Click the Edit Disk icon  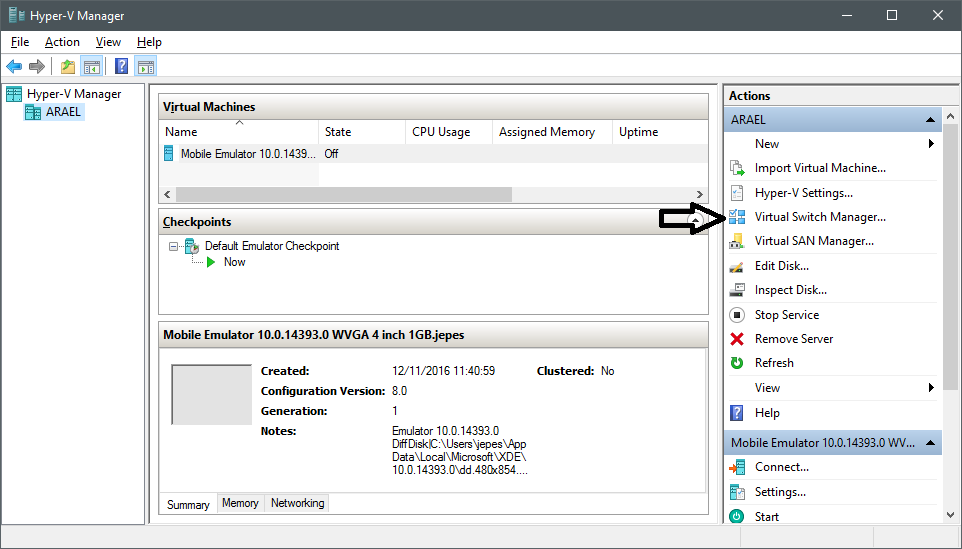click(x=737, y=266)
